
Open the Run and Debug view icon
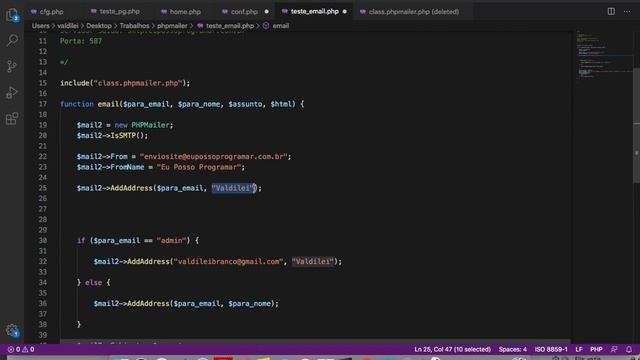point(12,93)
